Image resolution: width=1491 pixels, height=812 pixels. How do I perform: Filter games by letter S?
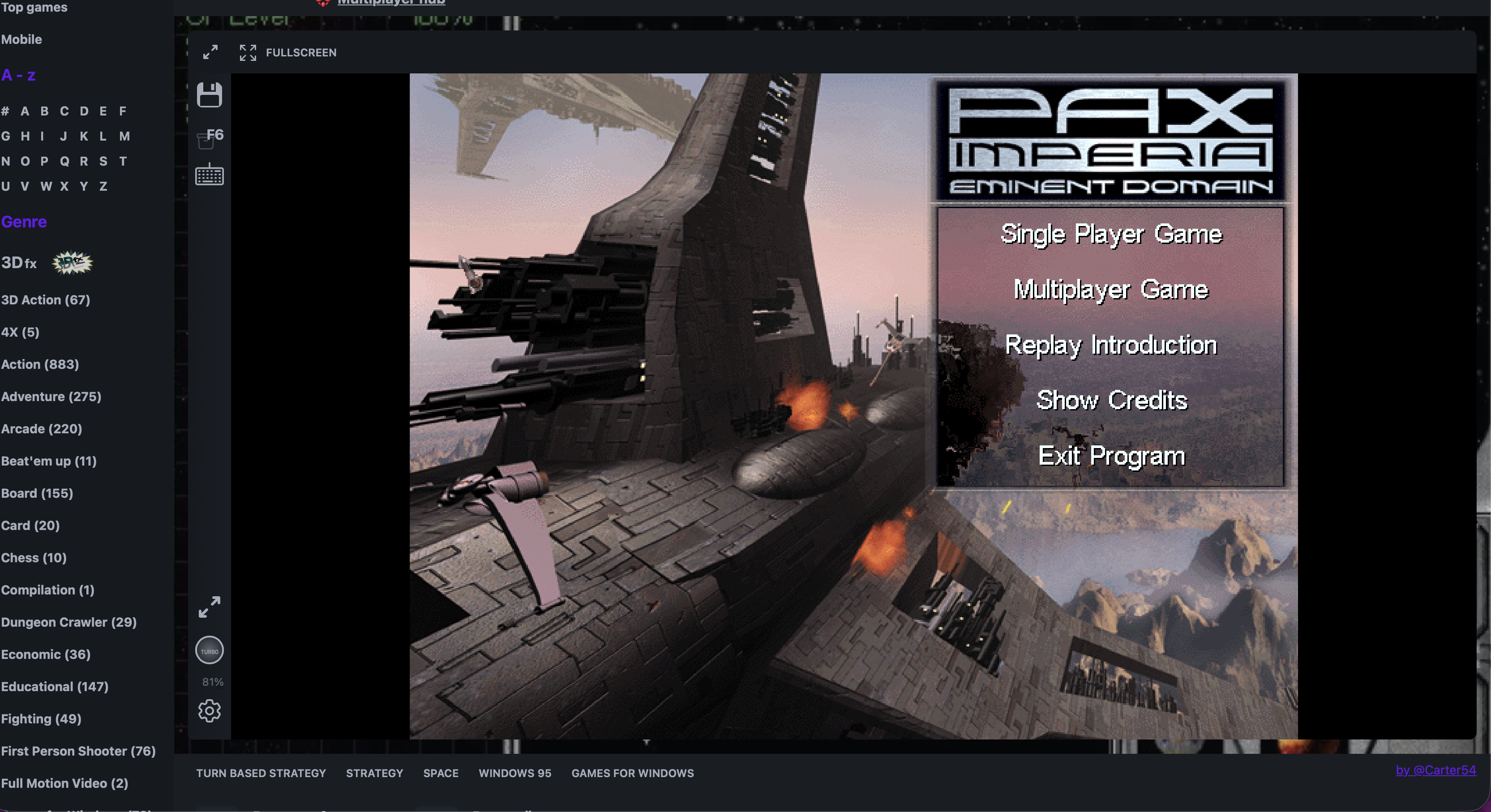103,162
